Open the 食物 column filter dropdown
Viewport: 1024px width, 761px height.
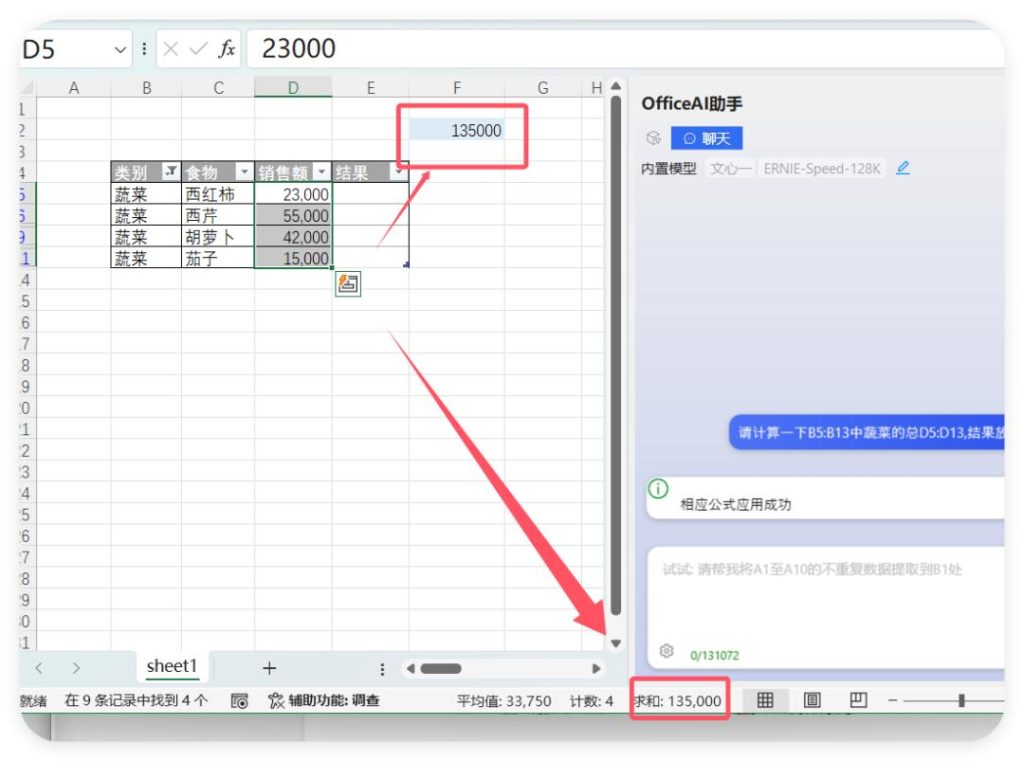(245, 172)
